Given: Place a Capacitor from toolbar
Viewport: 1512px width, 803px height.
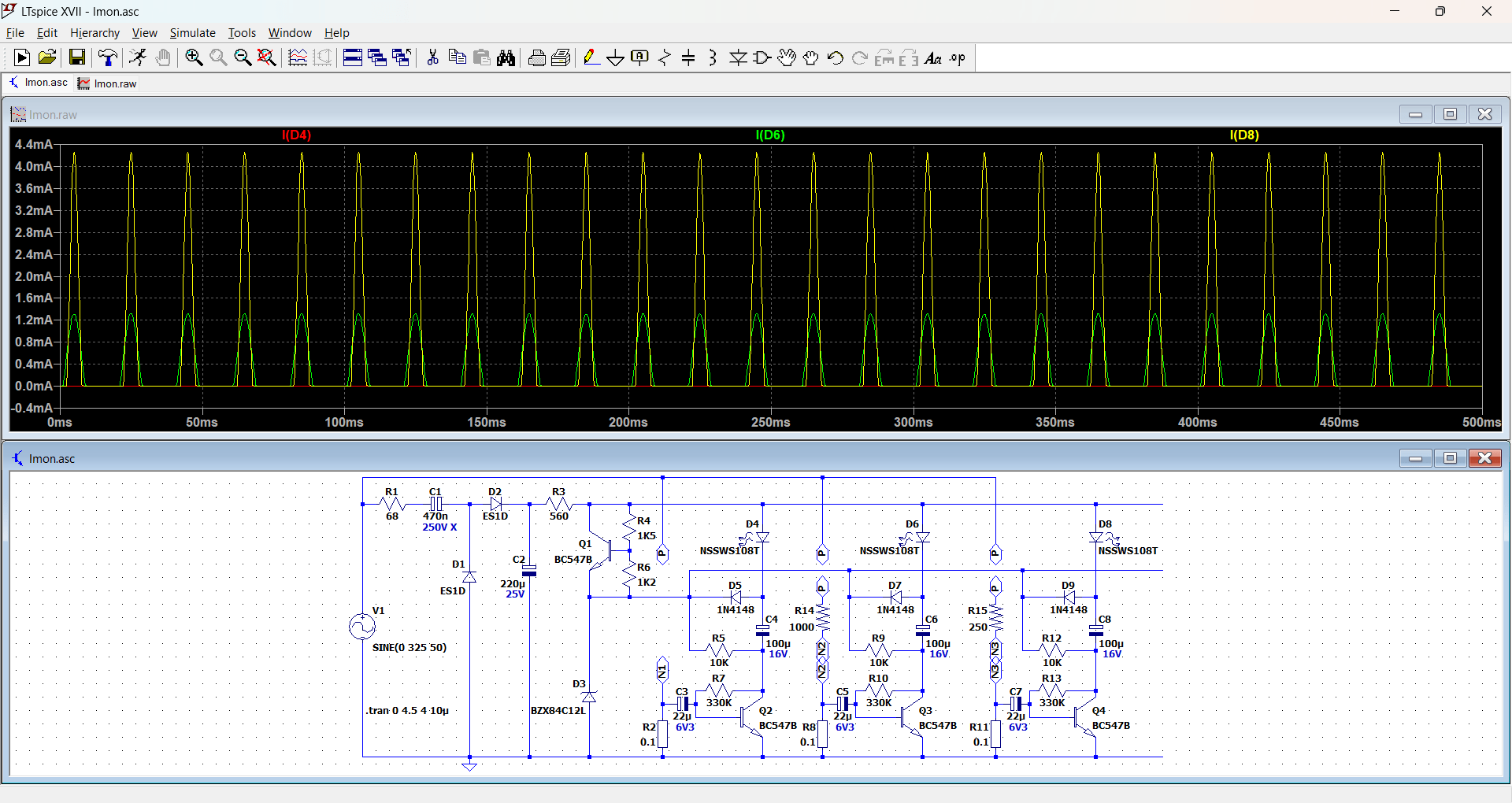Looking at the screenshot, I should [689, 57].
